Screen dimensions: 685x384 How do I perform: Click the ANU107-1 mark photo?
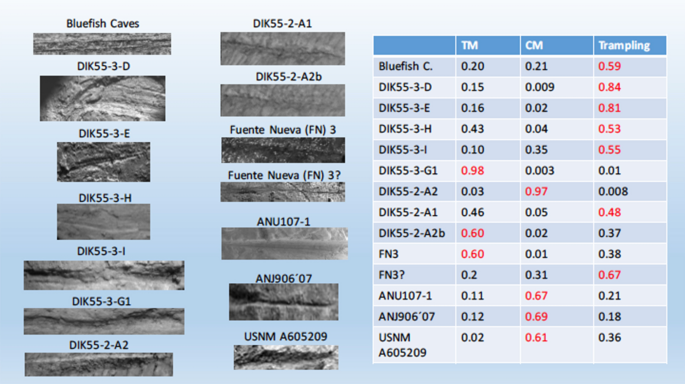pyautogui.click(x=284, y=243)
